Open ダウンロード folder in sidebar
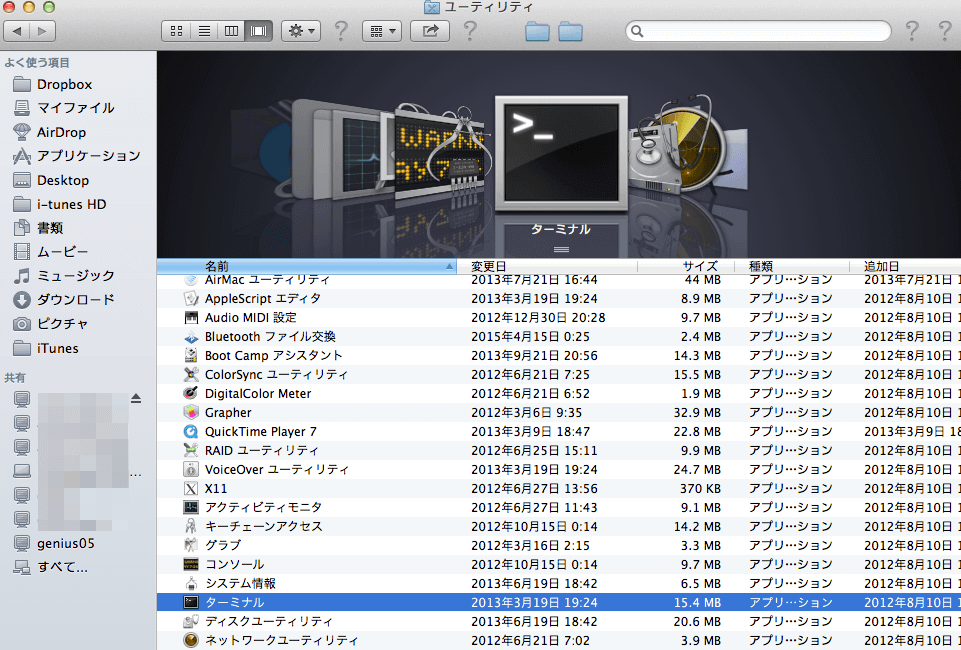Screen dimensions: 961x650 pos(75,300)
